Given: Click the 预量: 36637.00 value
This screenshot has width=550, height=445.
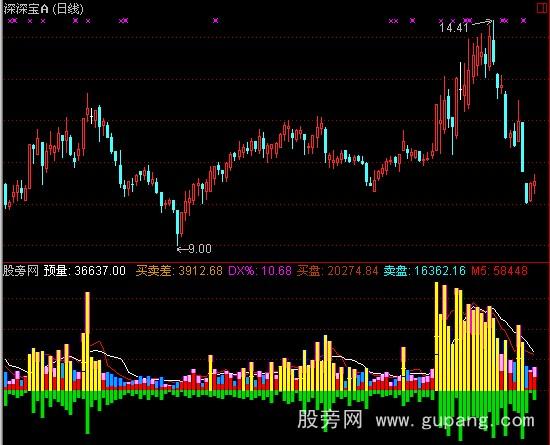Looking at the screenshot, I should tap(85, 271).
